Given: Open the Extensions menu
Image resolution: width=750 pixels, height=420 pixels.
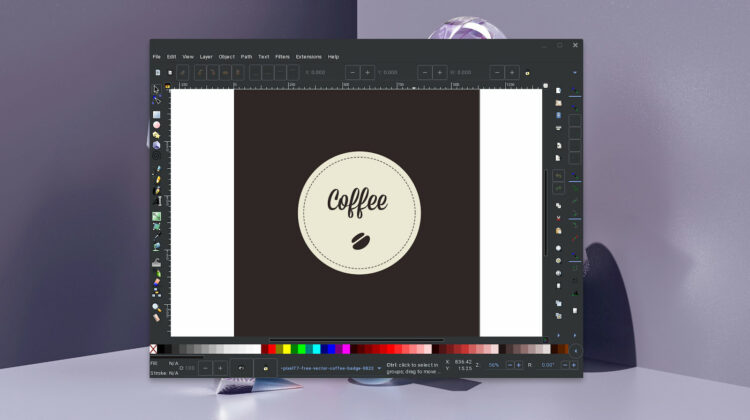Looking at the screenshot, I should 308,56.
